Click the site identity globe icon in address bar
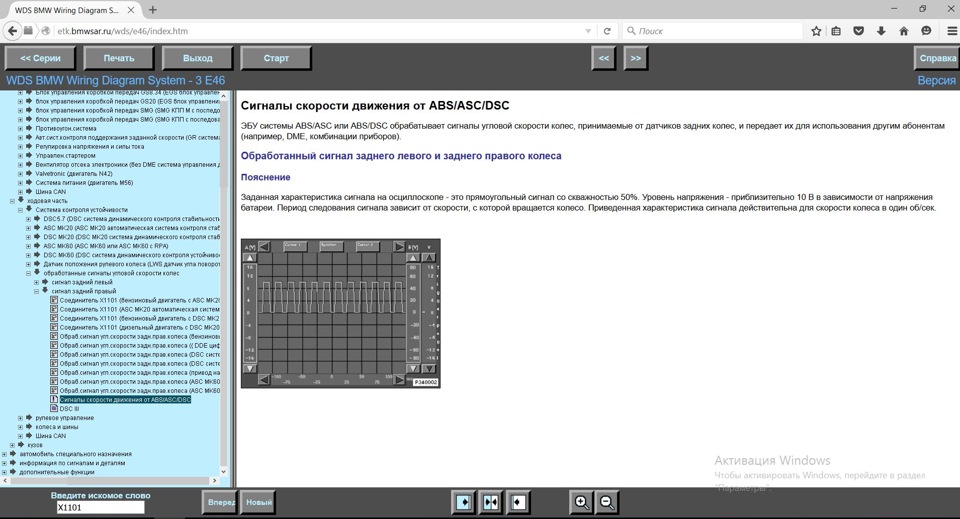 [x=45, y=31]
